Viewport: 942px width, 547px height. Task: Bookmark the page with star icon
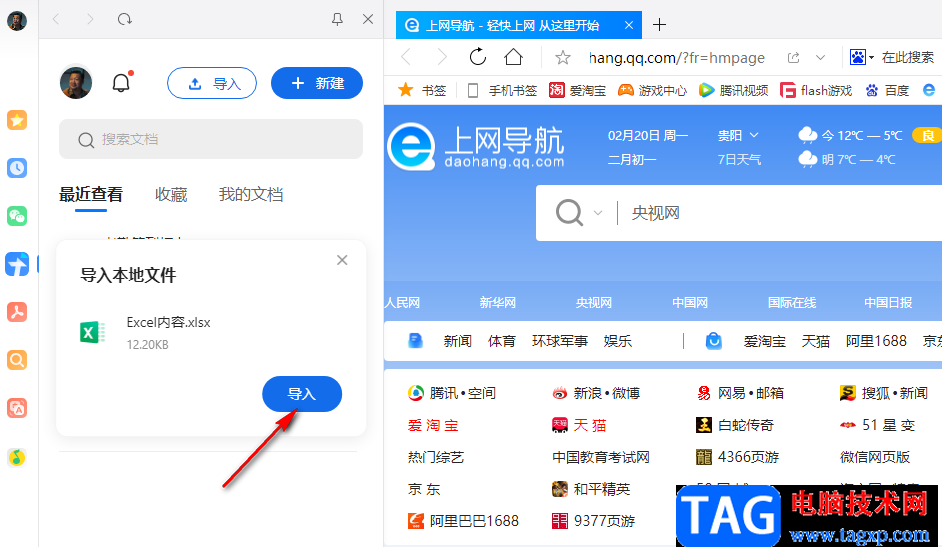[562, 58]
